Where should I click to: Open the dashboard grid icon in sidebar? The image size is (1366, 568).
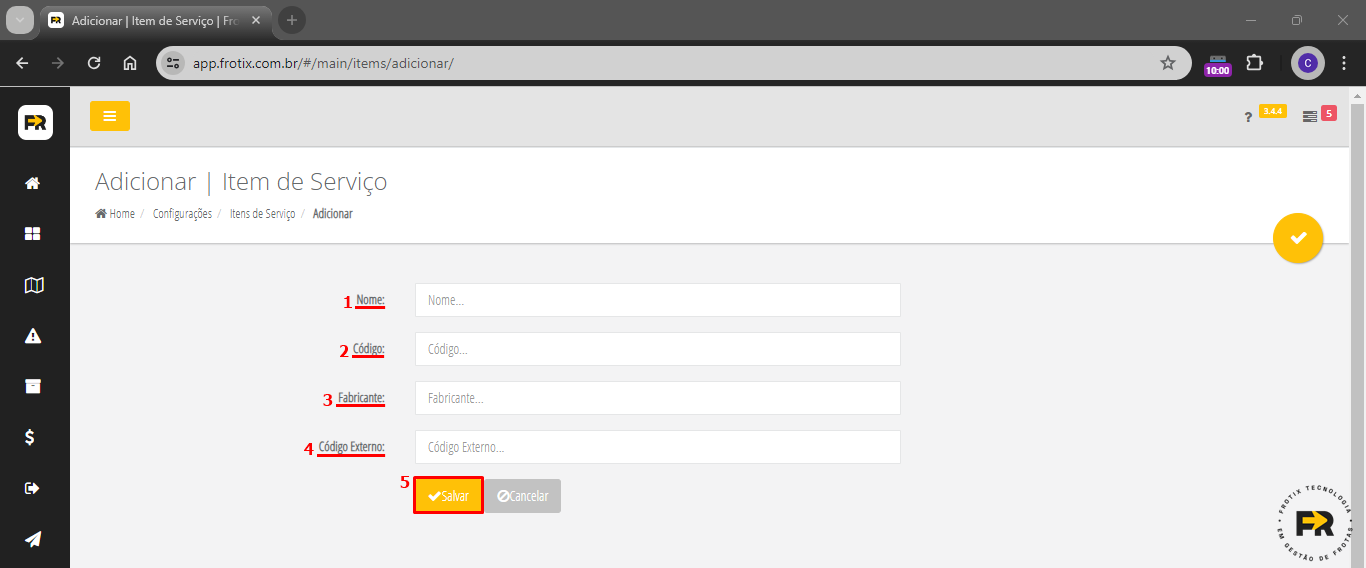[x=33, y=234]
